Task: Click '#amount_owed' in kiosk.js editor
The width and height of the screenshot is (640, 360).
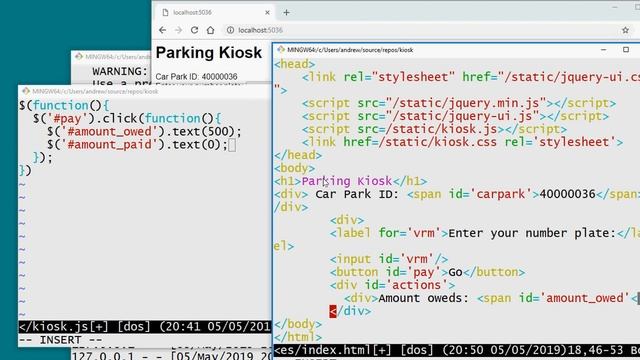Action: point(109,131)
